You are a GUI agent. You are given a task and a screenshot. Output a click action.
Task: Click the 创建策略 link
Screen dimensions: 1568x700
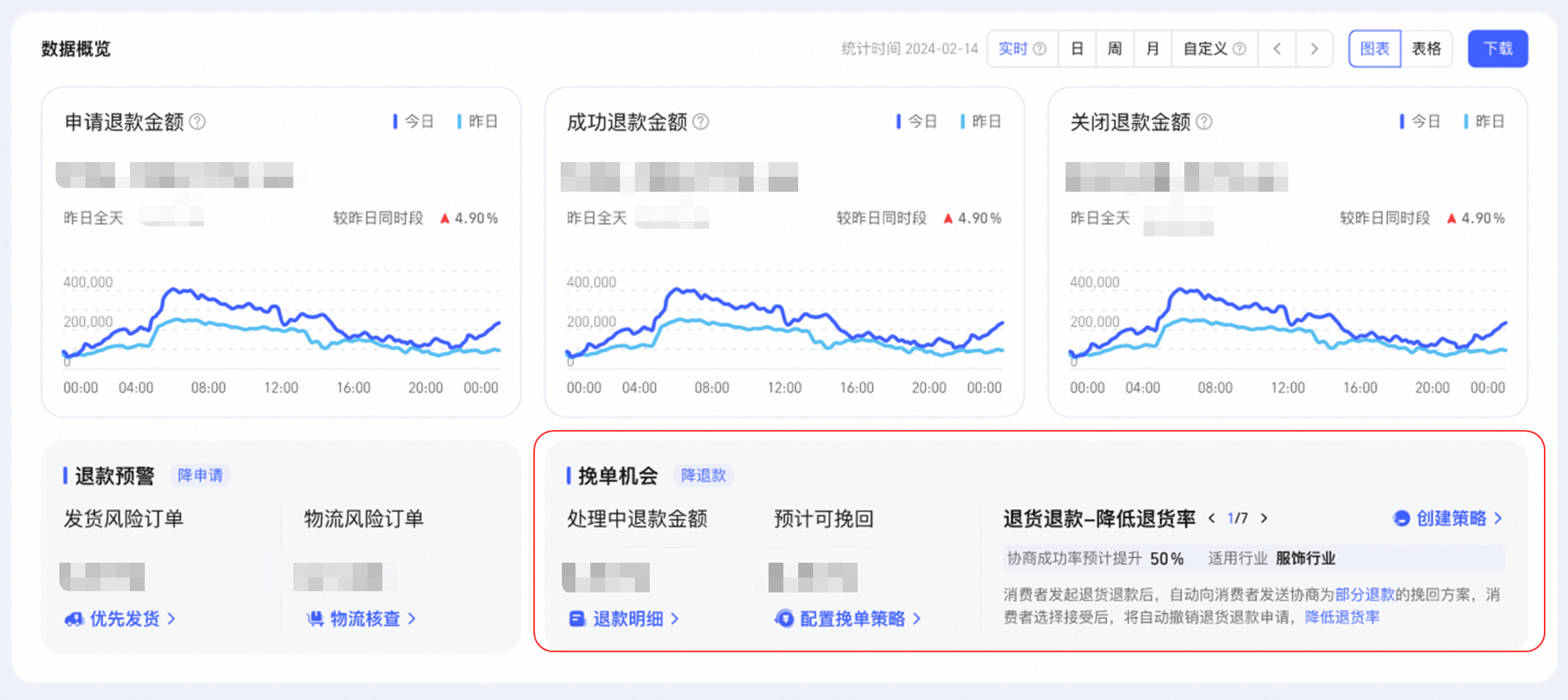point(1452,518)
